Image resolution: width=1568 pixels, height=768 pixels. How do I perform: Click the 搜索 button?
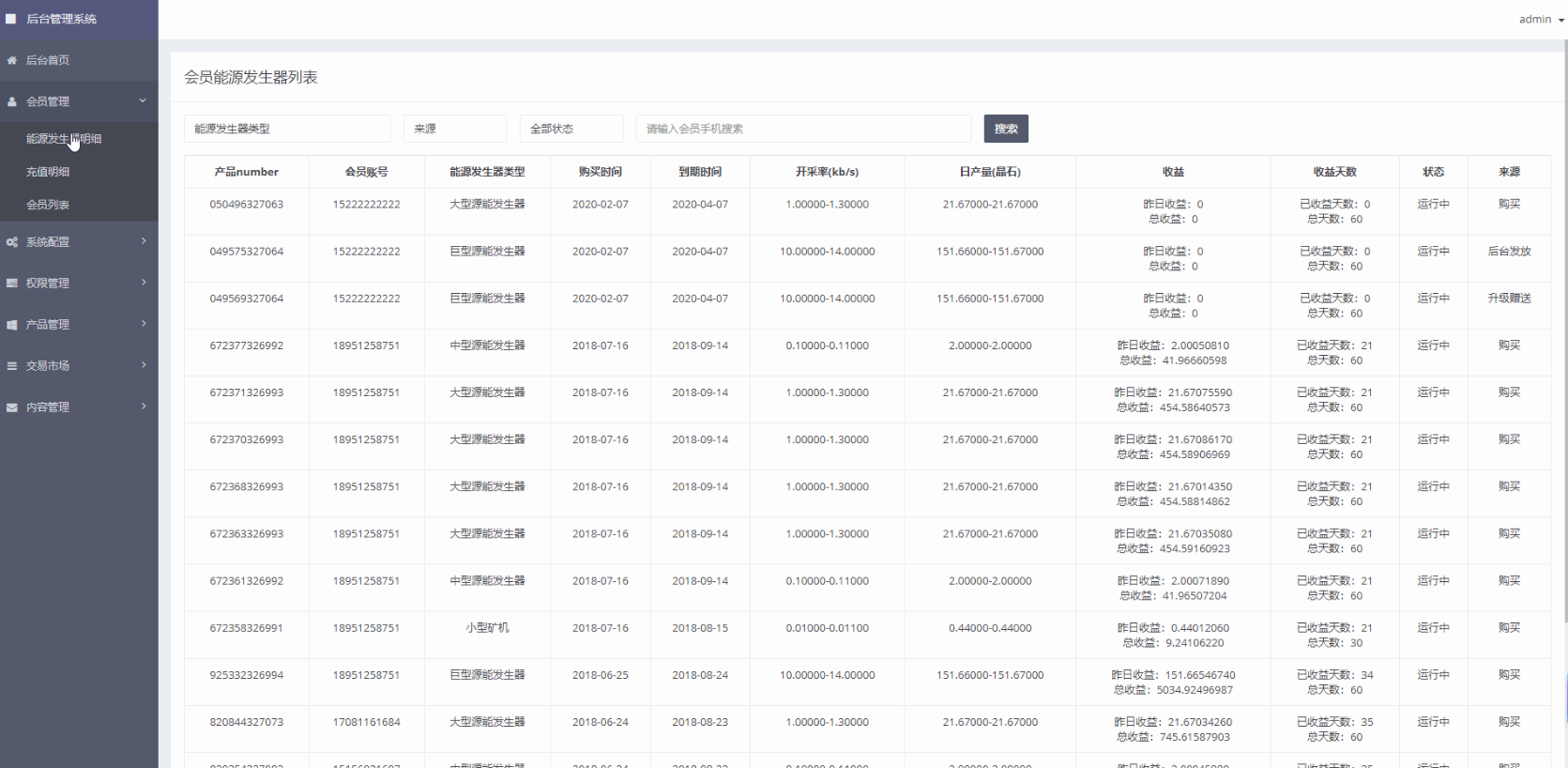pos(1006,129)
